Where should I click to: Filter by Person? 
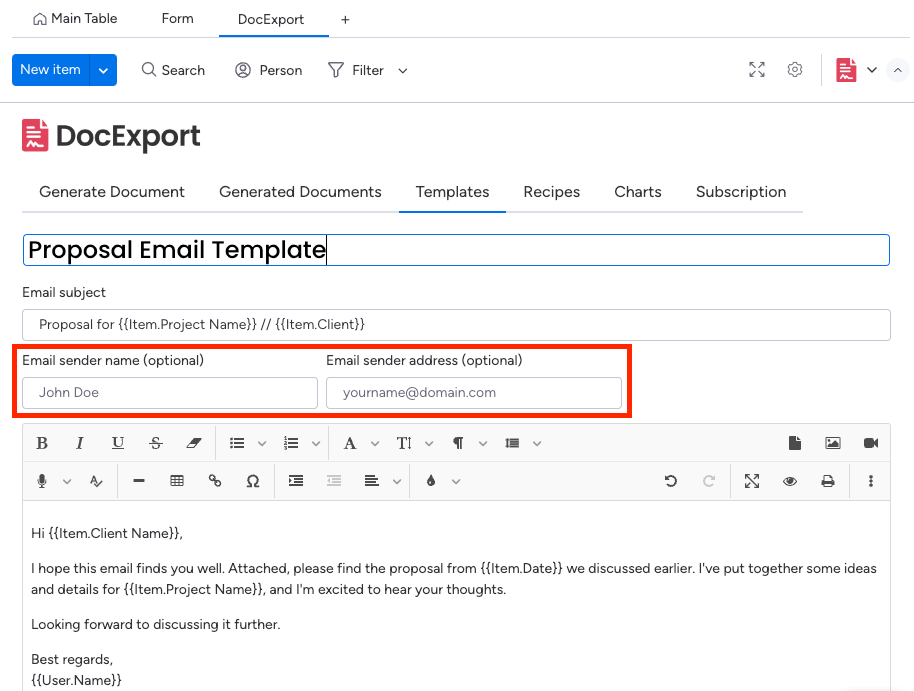(x=269, y=70)
